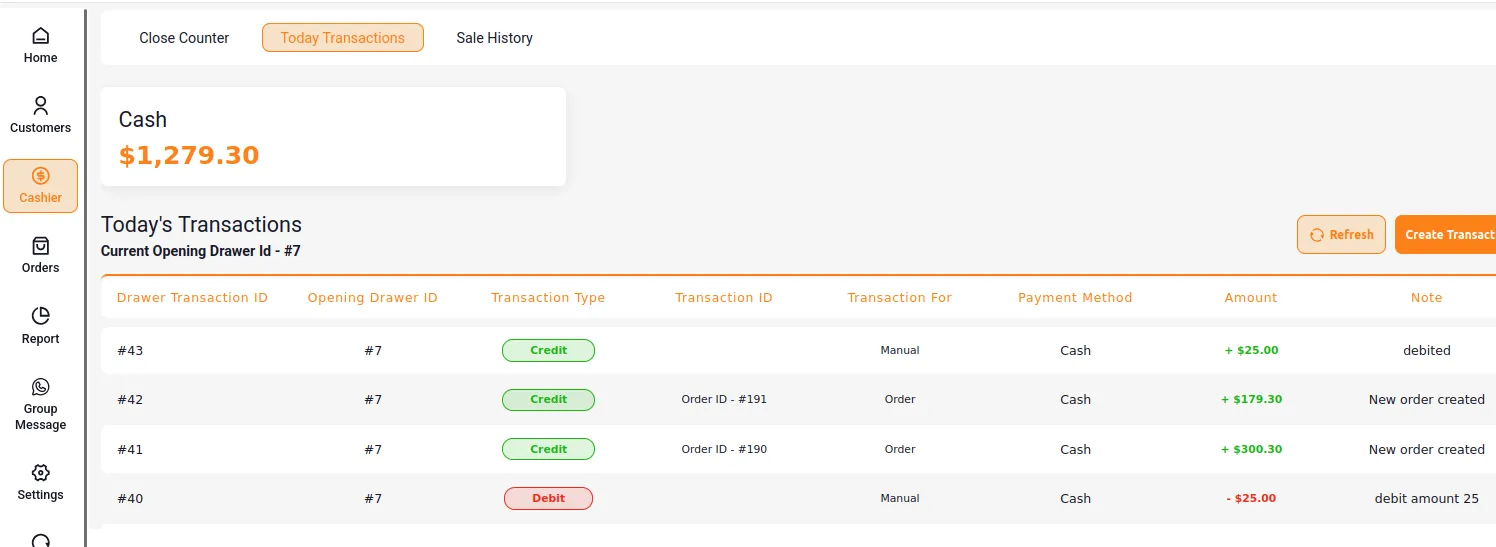Click the partially visible bottom sidebar icon
Screen dimensions: 1496x547
(x=40, y=540)
